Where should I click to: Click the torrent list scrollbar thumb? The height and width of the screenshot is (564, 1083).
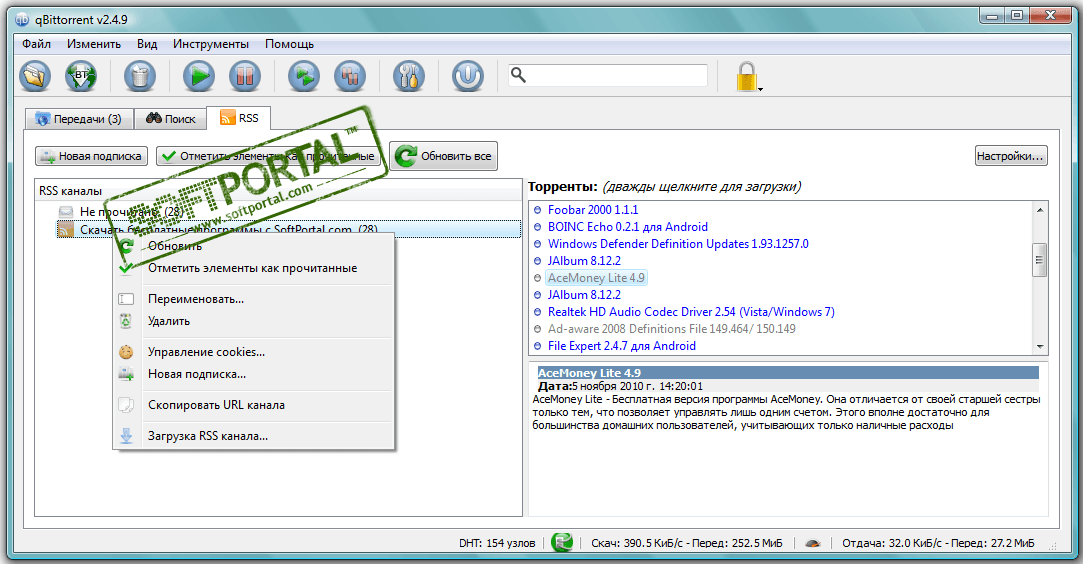[x=1039, y=260]
